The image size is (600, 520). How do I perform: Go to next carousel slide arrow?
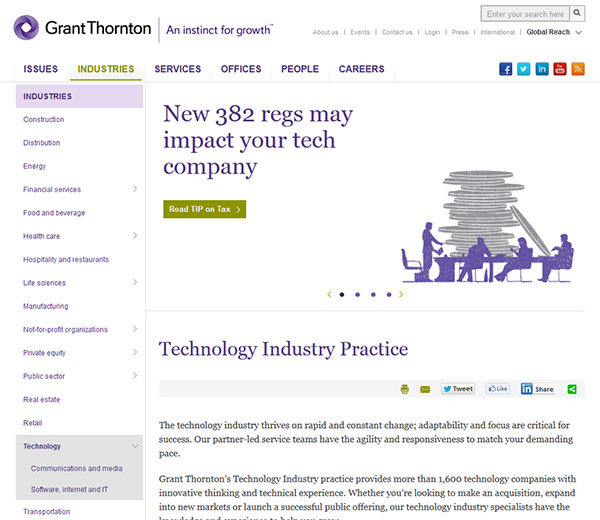[x=401, y=295]
